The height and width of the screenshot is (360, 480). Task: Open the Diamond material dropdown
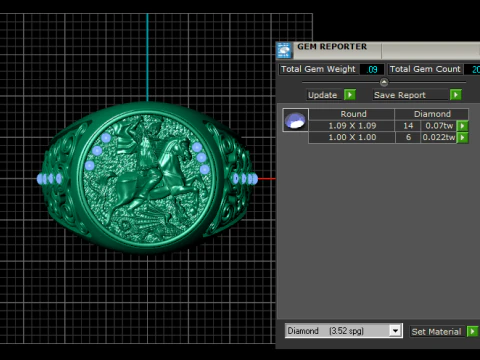point(395,331)
